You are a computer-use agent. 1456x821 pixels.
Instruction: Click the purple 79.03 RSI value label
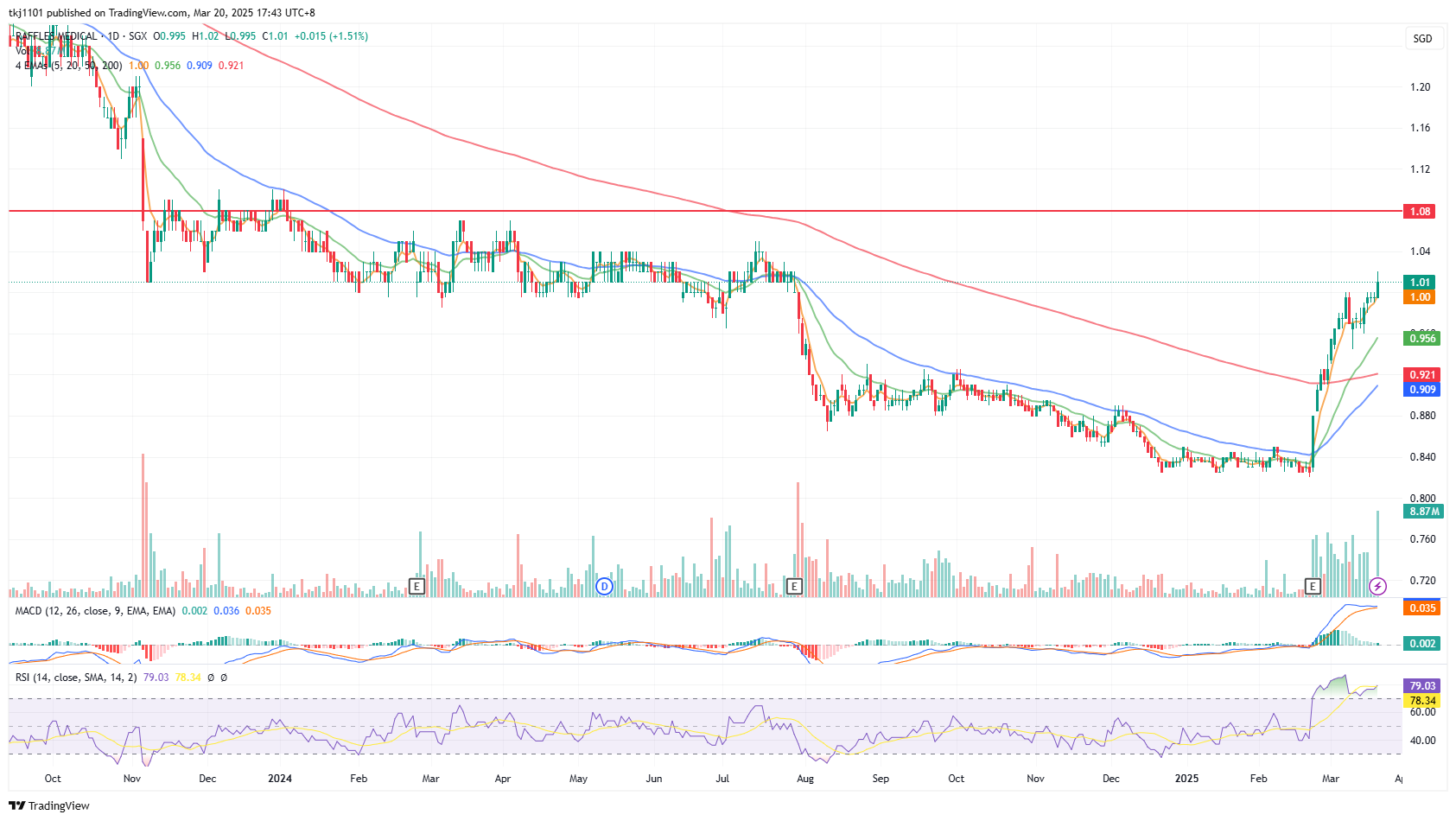click(1422, 686)
